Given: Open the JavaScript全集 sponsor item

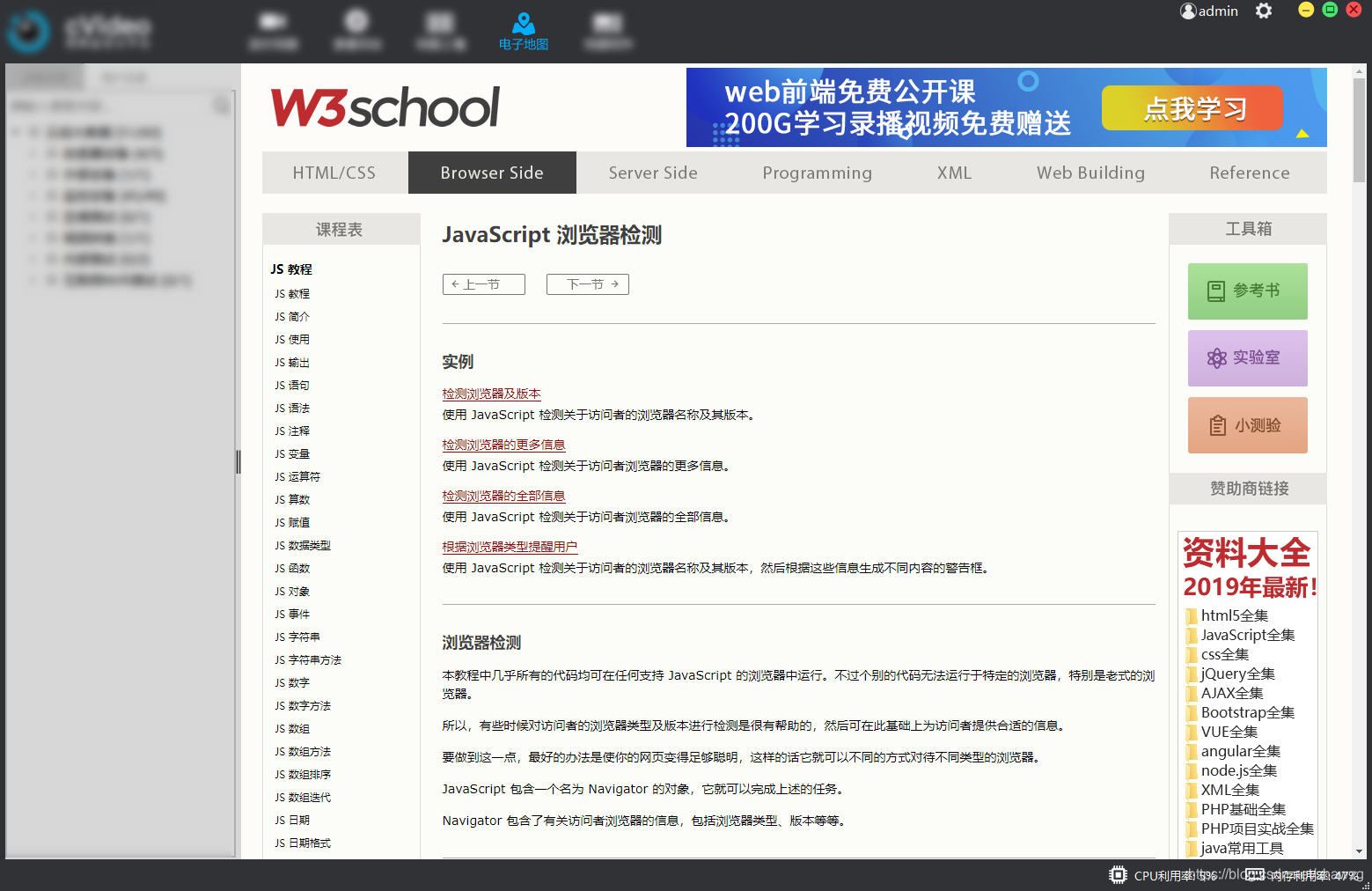Looking at the screenshot, I should click(x=1248, y=635).
